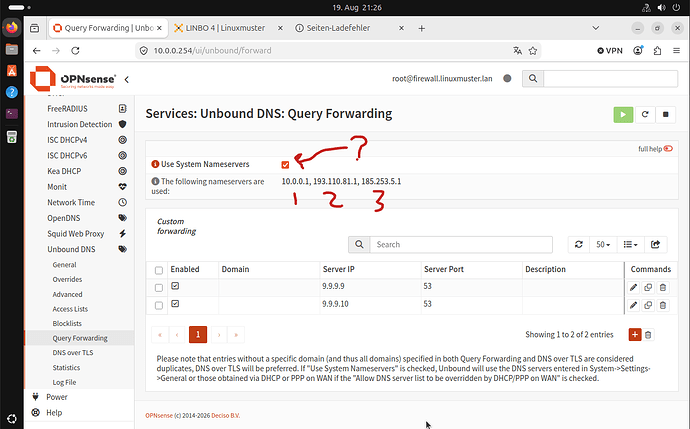Switch to the Seiten-Ladefehler tab

[x=338, y=28]
